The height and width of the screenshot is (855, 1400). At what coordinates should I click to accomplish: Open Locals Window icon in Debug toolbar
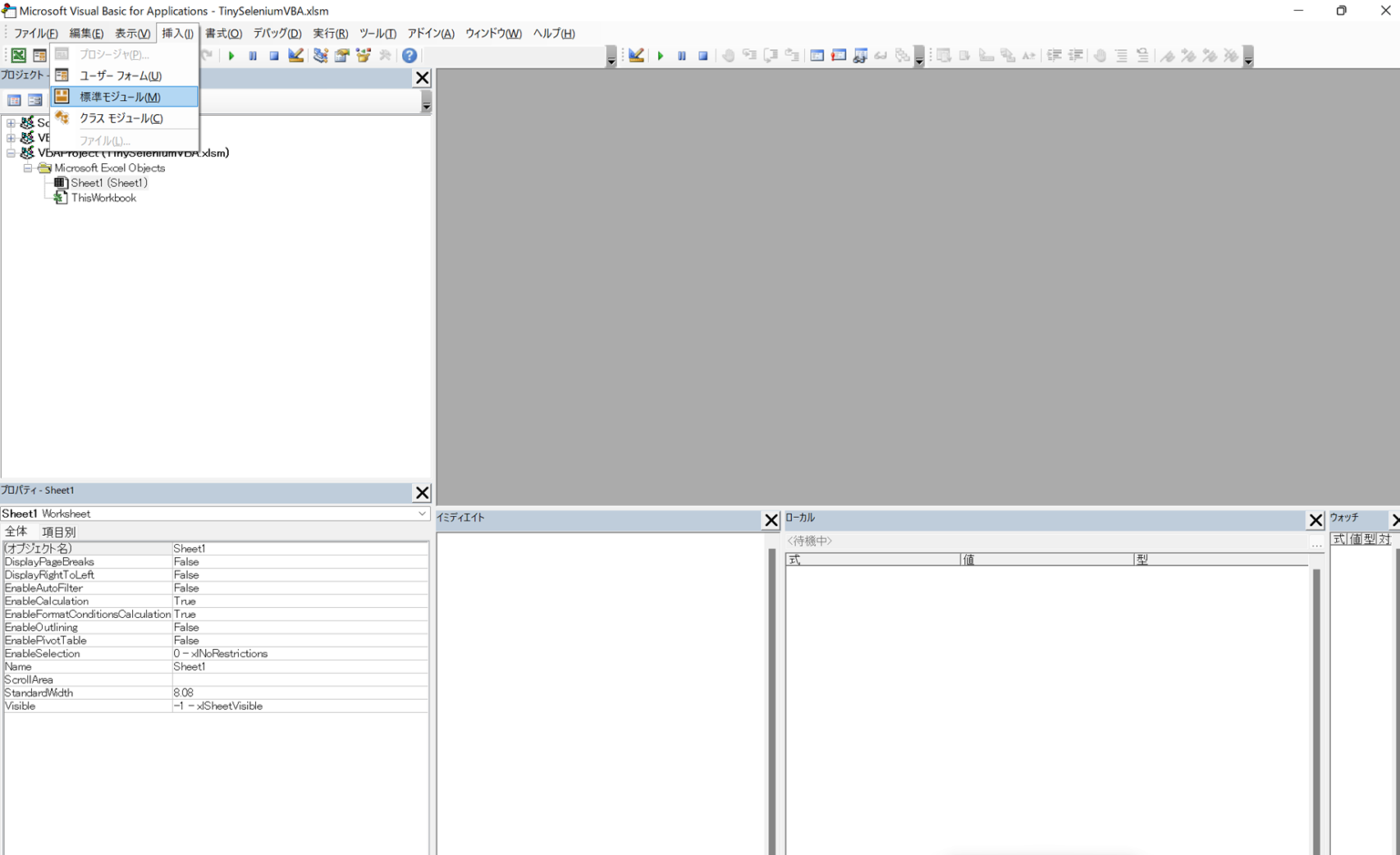[817, 56]
